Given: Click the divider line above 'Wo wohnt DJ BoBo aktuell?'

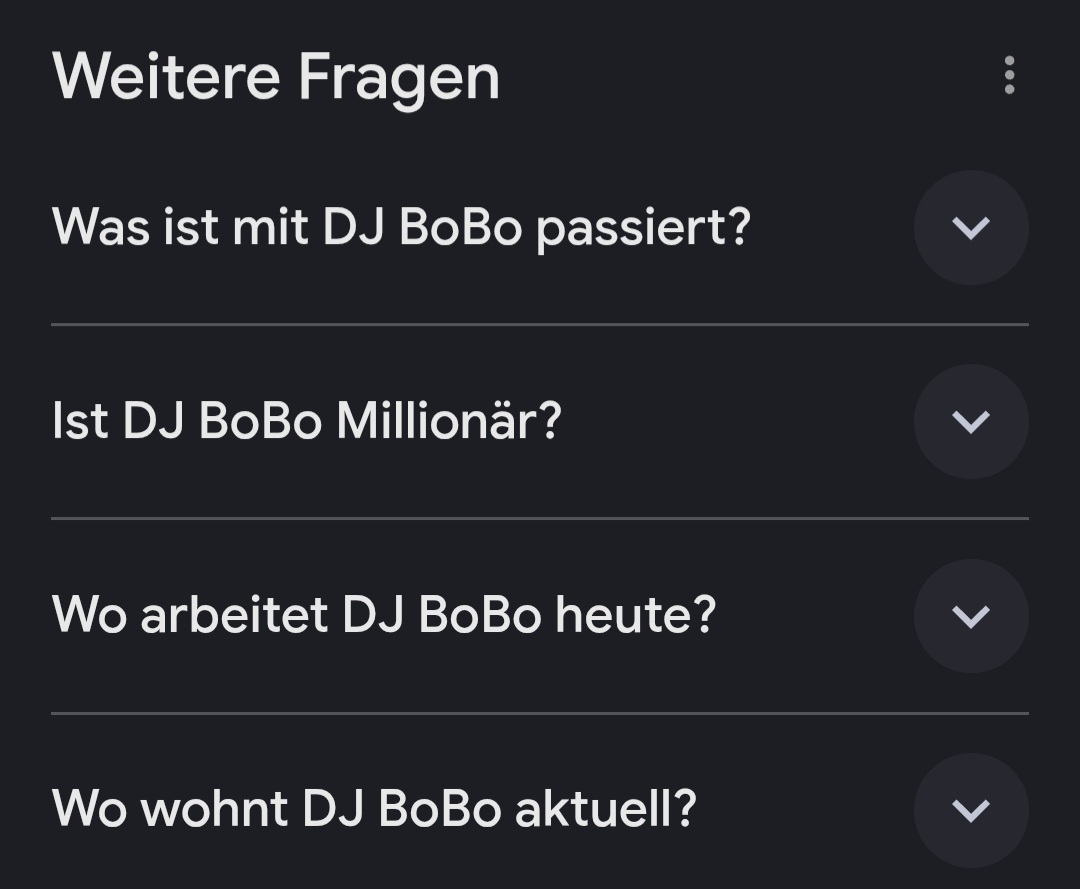Looking at the screenshot, I should (540, 713).
